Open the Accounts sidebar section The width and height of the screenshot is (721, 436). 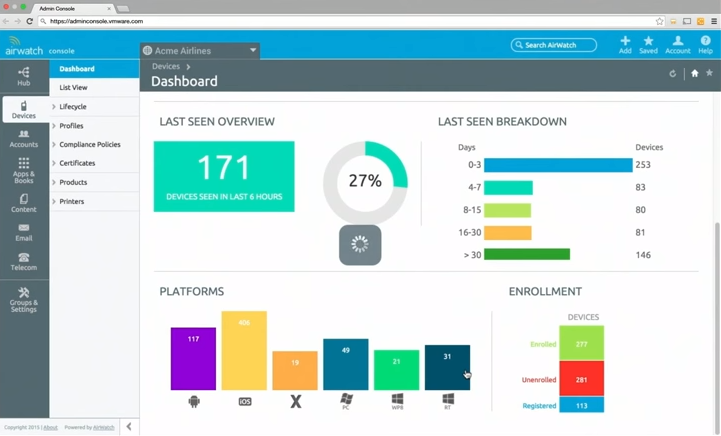tap(23, 138)
